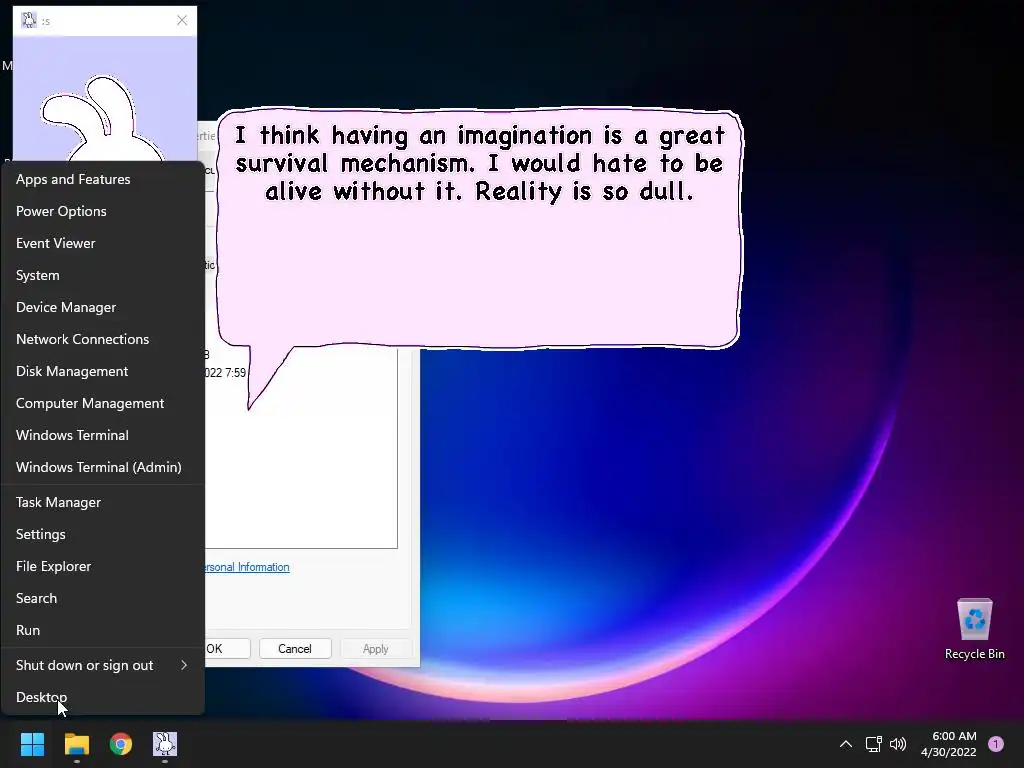Launch Google Chrome from the taskbar

click(x=121, y=744)
